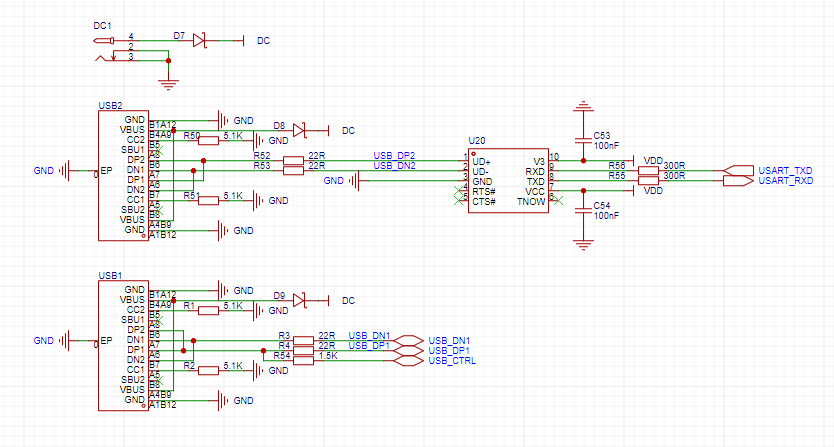Select the TNOW pin name on U20
Screen dimensions: 834x447
tap(531, 202)
